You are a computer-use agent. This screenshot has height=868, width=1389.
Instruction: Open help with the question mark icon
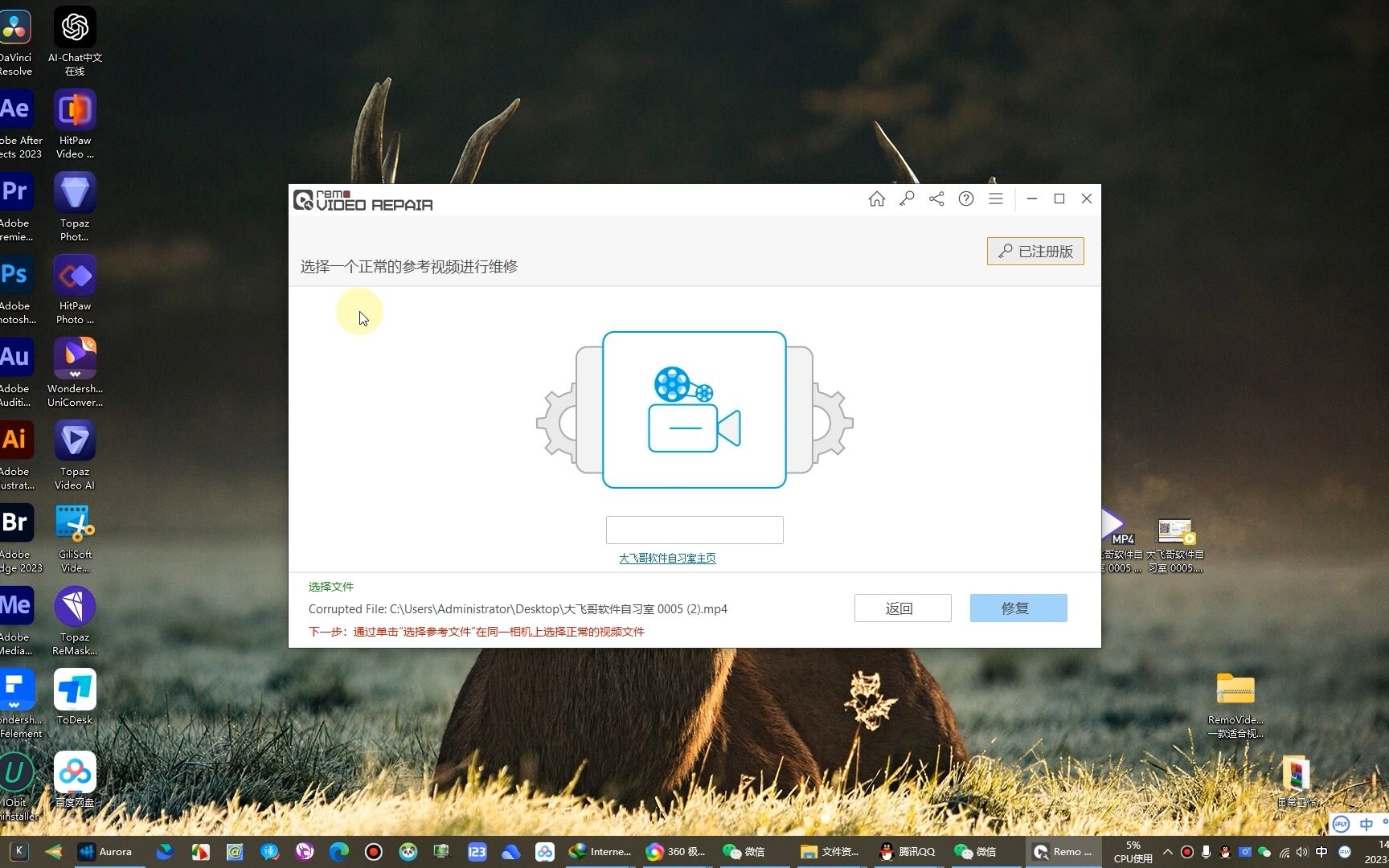965,199
